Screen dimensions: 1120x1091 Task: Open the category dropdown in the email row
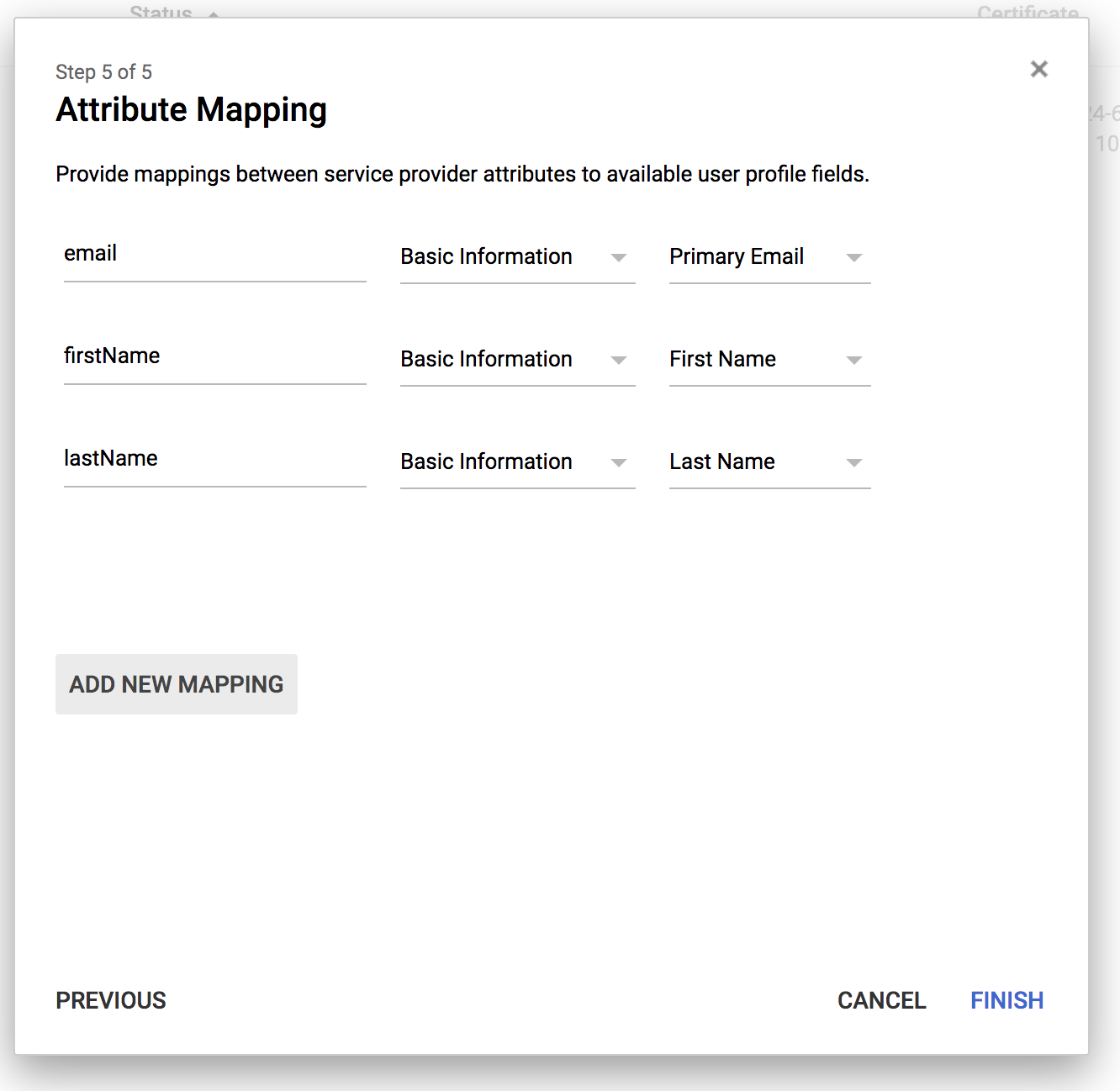[x=516, y=257]
